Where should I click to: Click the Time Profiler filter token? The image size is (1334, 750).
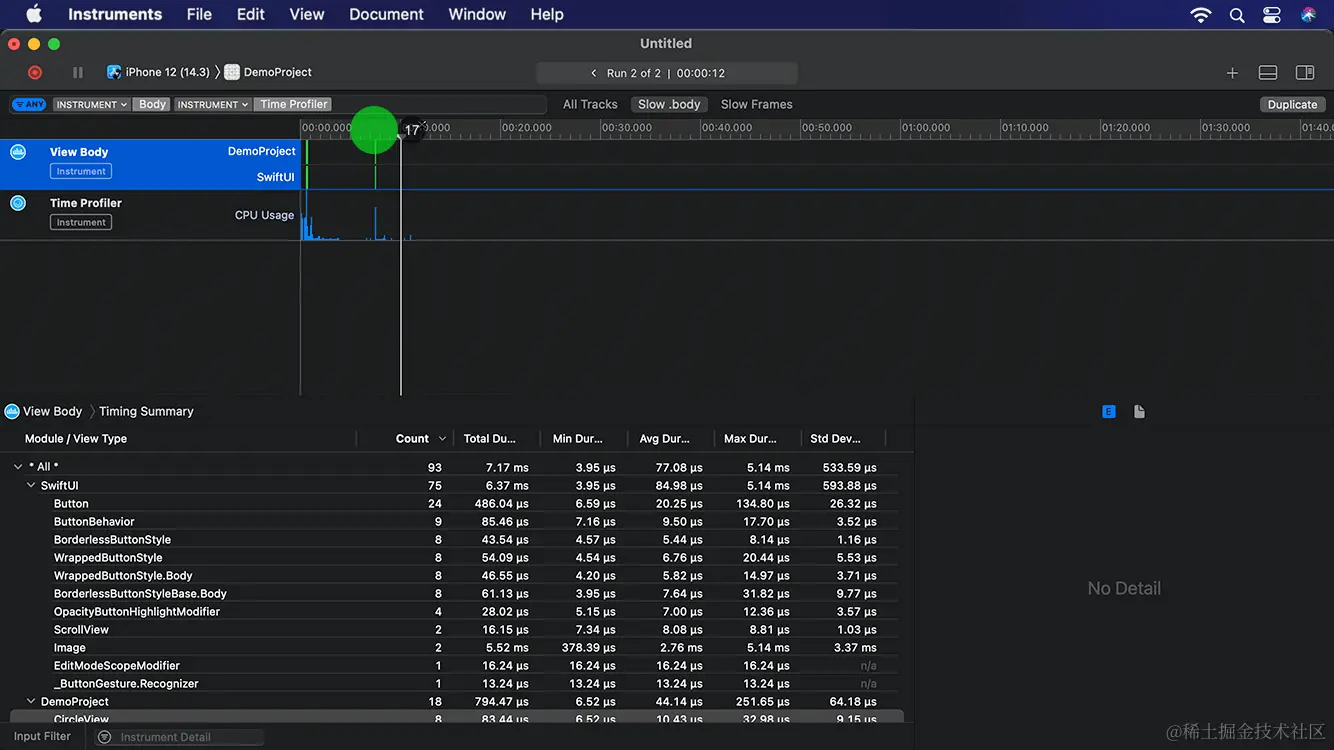[294, 104]
